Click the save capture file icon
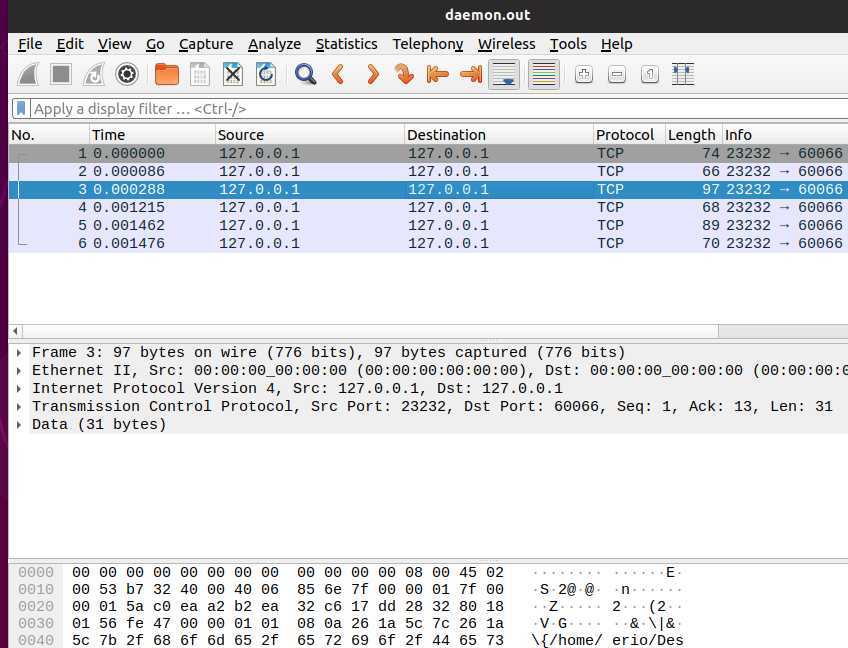Image resolution: width=848 pixels, height=648 pixels. coord(200,74)
